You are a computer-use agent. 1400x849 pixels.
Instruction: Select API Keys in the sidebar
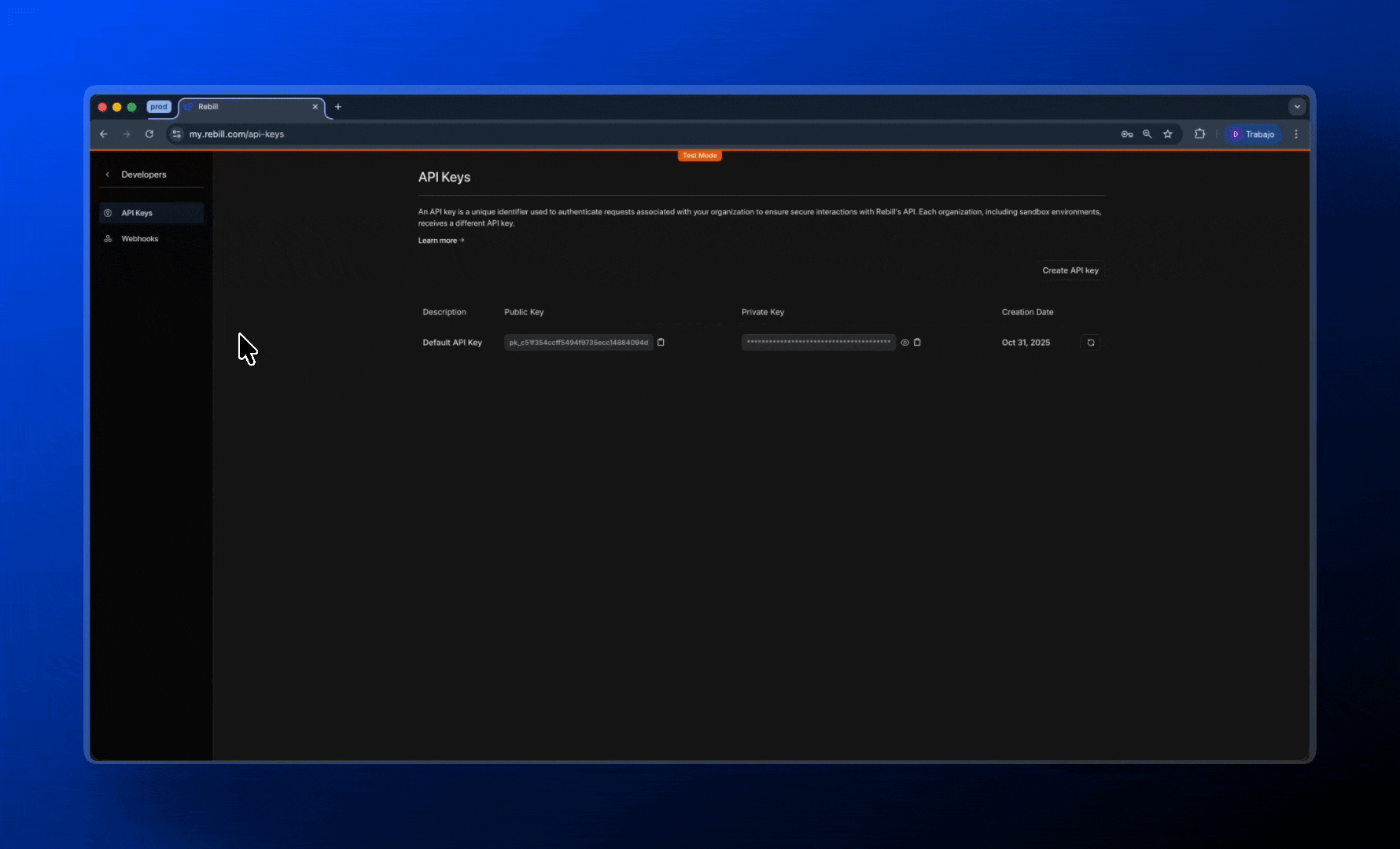[137, 213]
